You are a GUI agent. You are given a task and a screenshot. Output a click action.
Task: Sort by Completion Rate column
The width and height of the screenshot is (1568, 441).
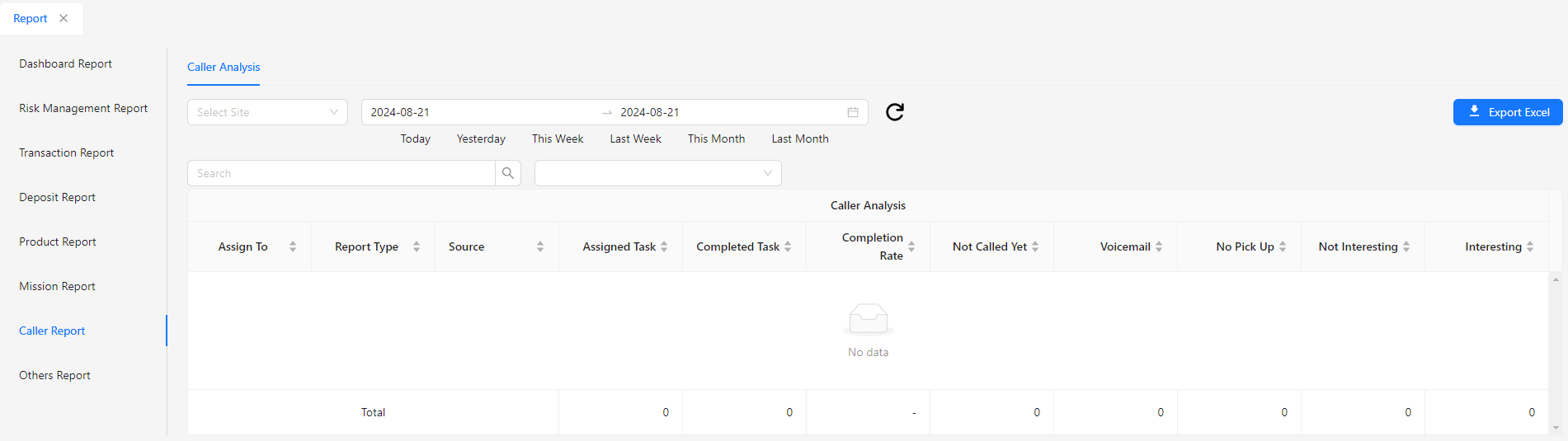pos(911,246)
